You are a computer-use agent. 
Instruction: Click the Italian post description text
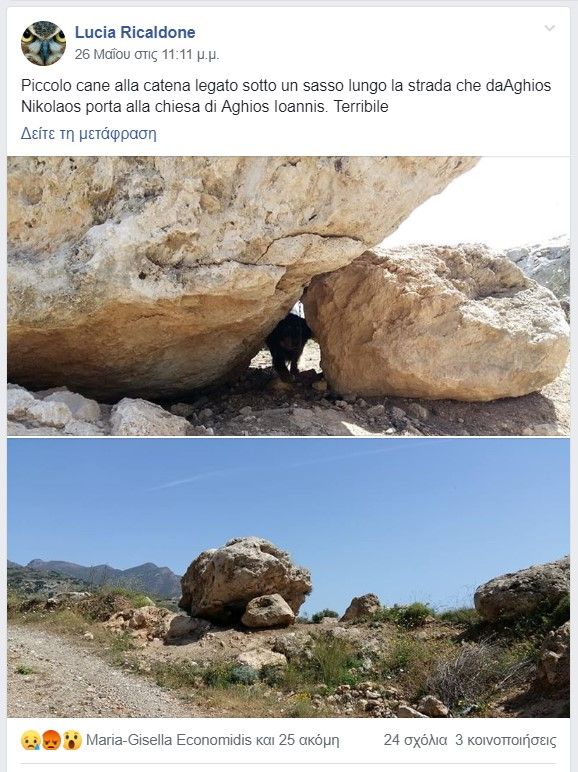286,96
